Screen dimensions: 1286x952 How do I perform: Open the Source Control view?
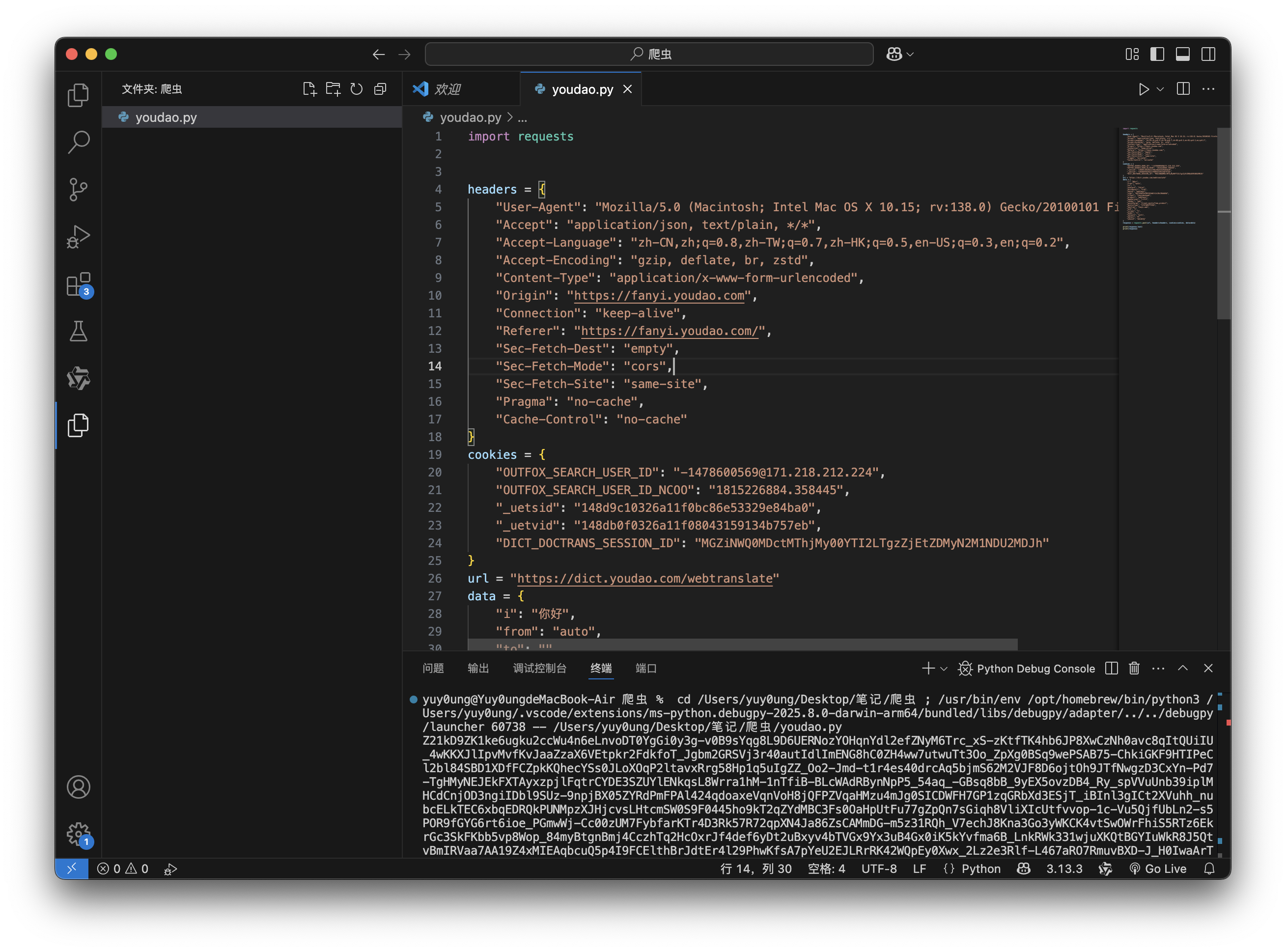[79, 189]
